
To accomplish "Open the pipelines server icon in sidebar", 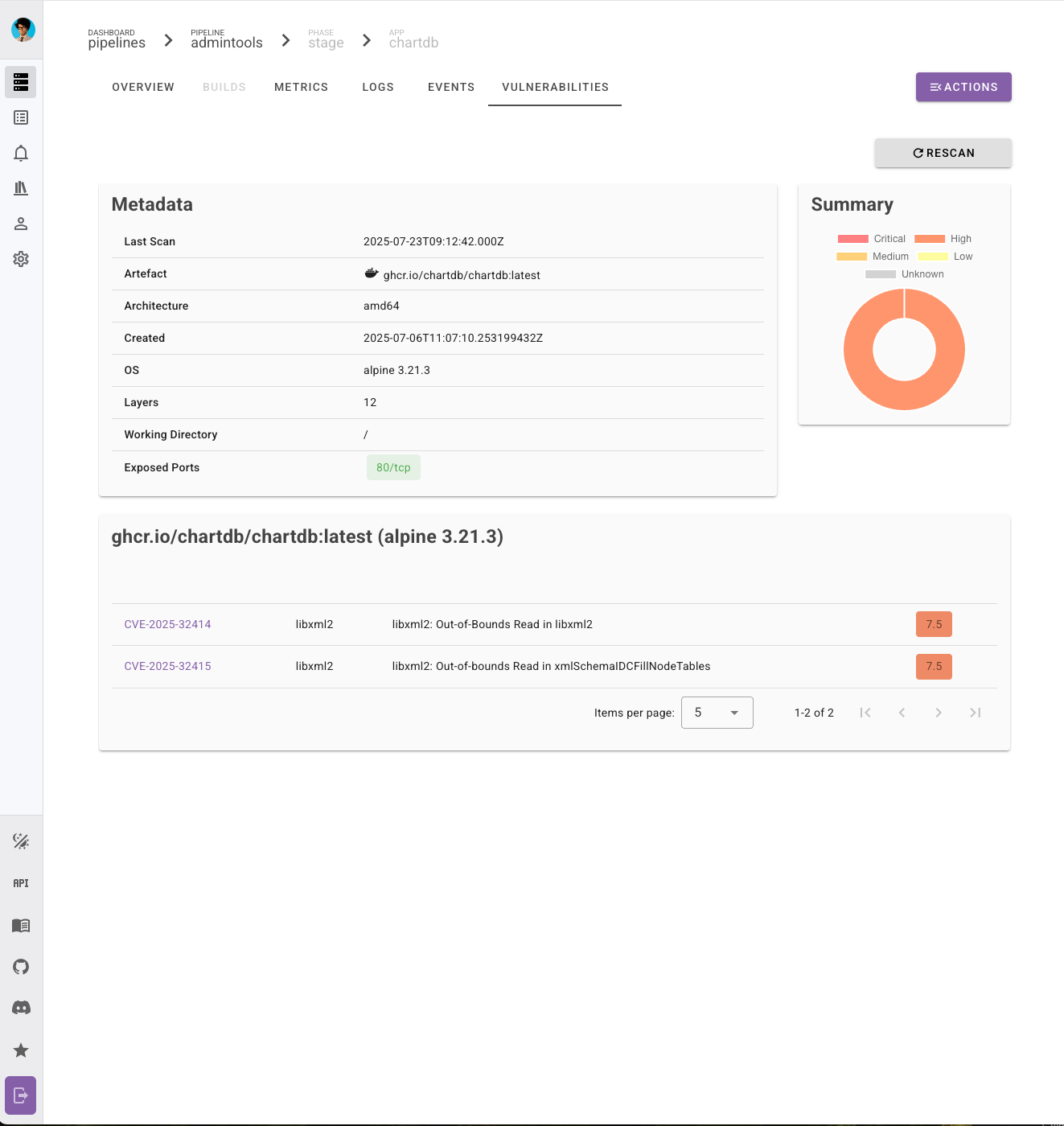I will tap(21, 82).
